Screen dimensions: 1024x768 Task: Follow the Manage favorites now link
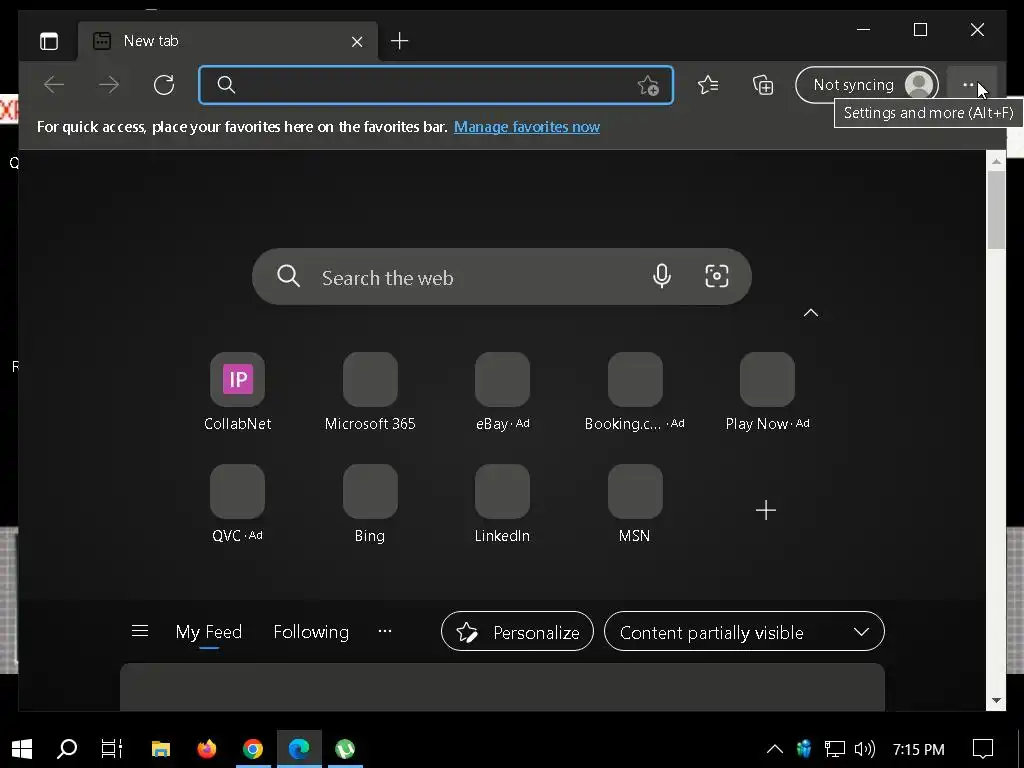click(x=527, y=127)
